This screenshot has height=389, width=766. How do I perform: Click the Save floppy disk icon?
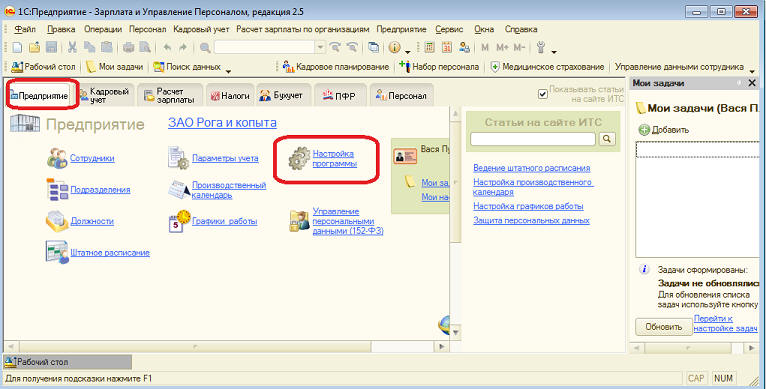click(x=51, y=47)
